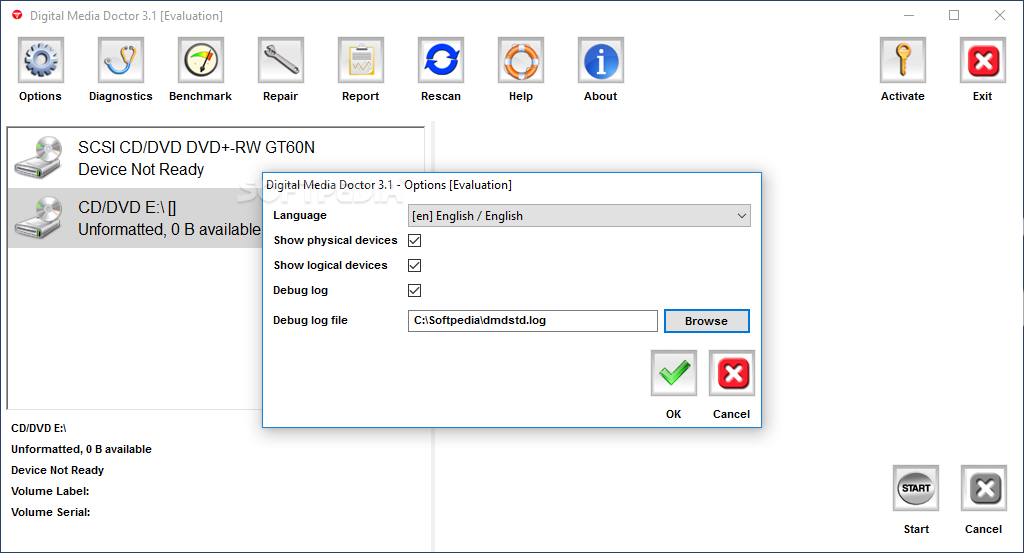Click the 'Language' label in Options dialog

coord(300,215)
